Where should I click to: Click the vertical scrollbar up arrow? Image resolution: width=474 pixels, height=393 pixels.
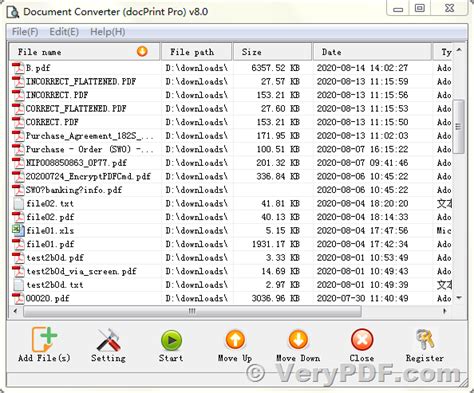pyautogui.click(x=459, y=50)
